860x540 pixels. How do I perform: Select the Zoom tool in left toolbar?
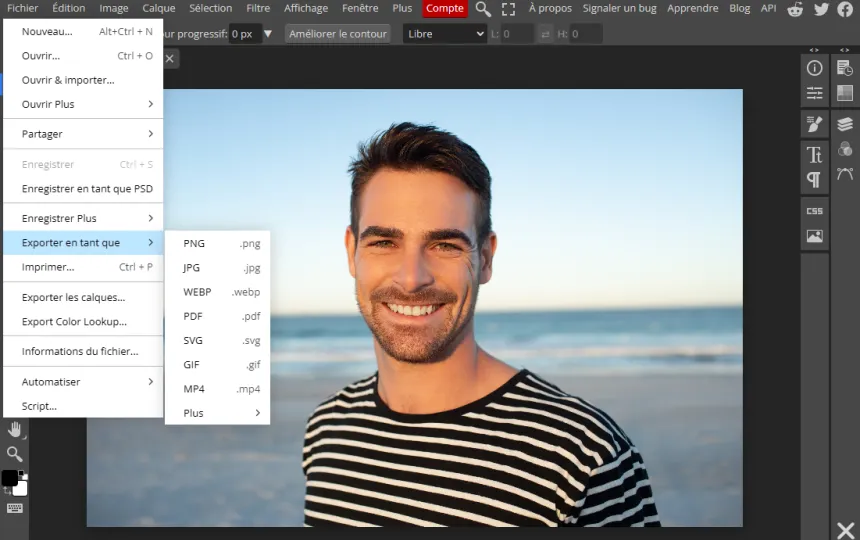coord(15,454)
